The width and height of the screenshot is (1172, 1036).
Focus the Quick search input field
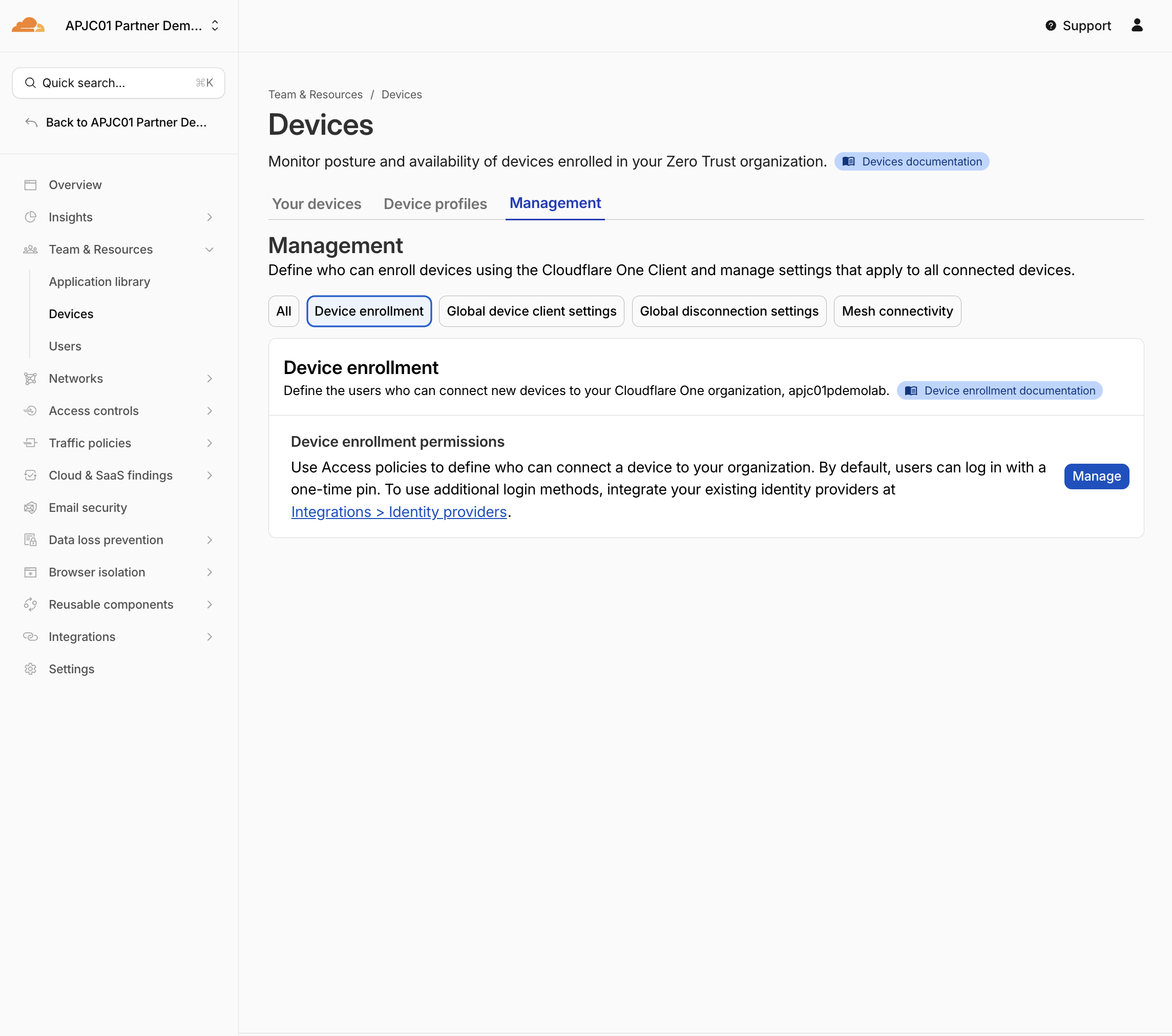(118, 83)
